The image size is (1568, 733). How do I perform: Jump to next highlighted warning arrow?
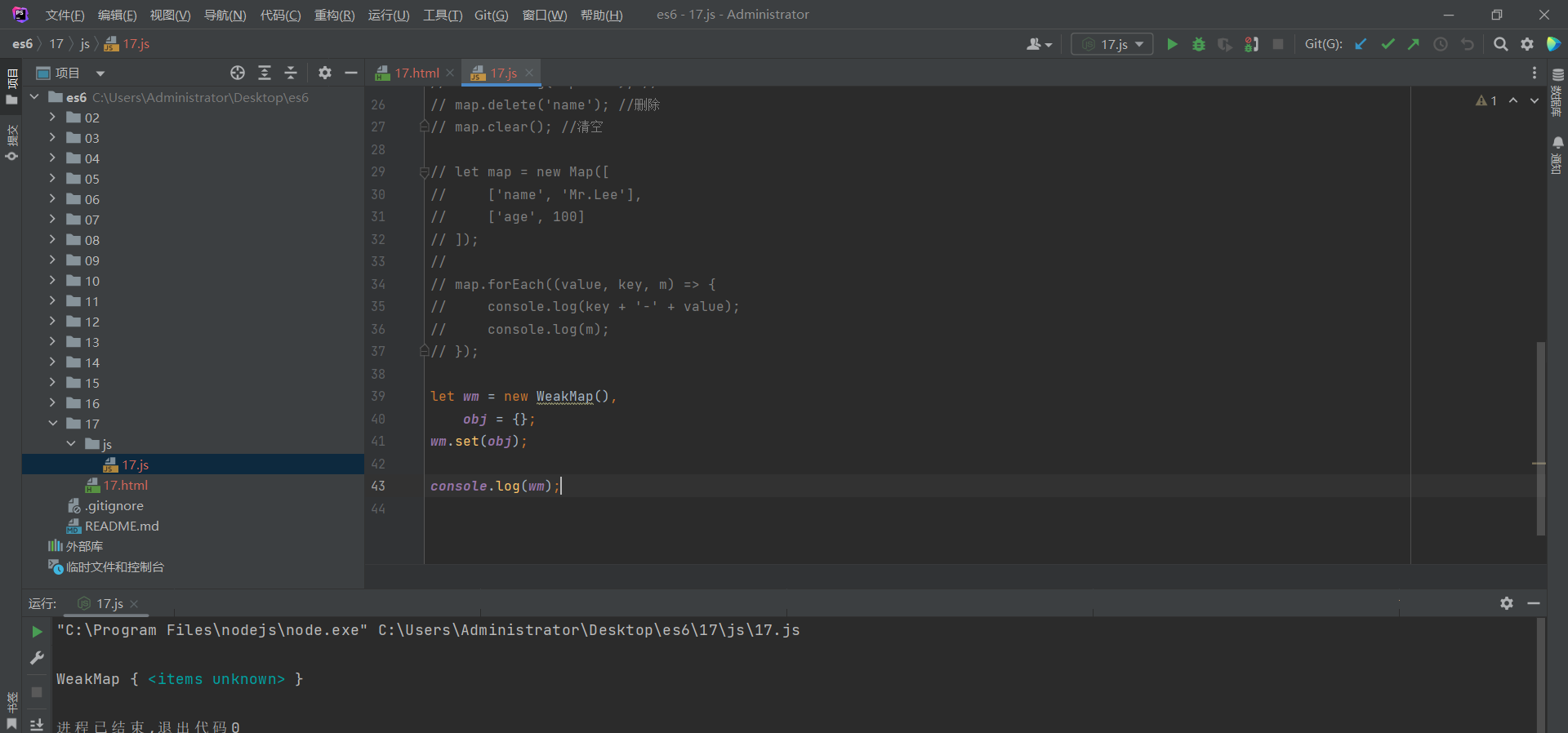point(1535,100)
